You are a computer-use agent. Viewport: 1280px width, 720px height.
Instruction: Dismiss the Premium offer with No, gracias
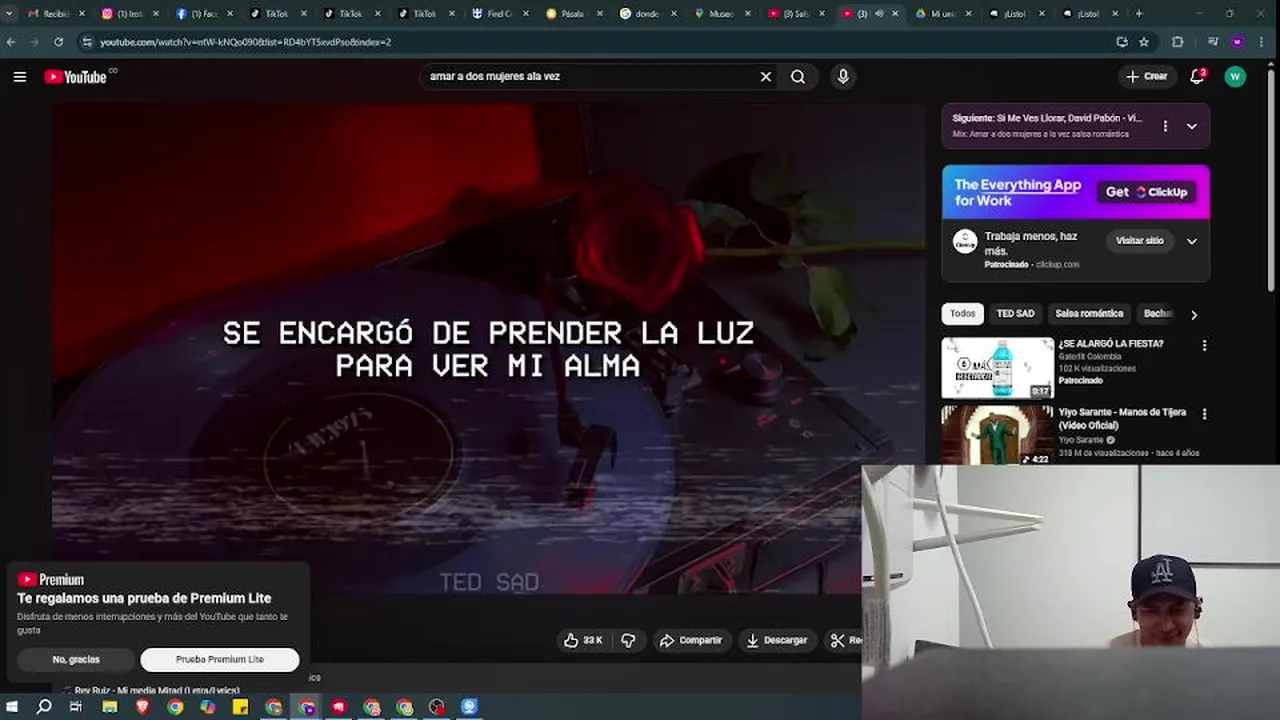(x=76, y=659)
